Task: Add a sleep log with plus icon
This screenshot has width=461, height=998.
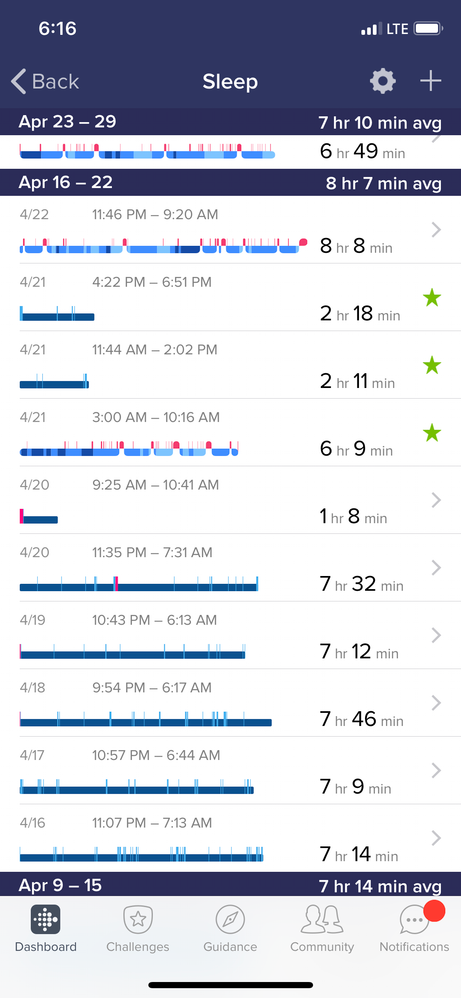Action: (430, 81)
